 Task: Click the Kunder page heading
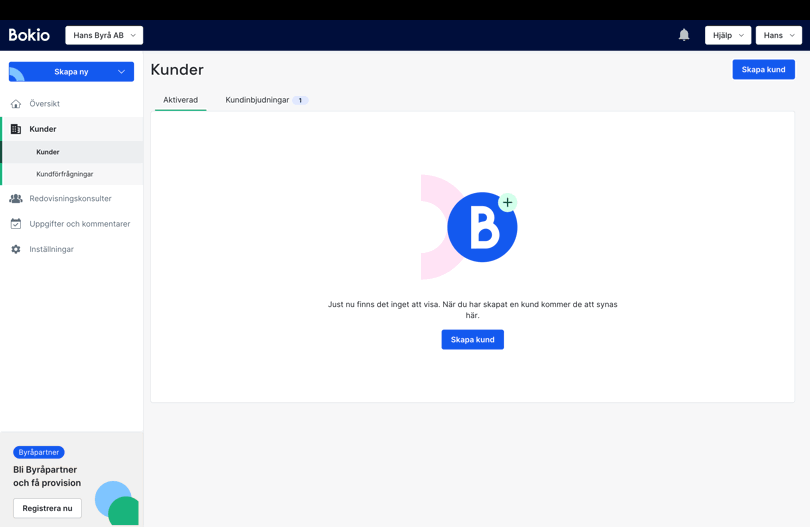[177, 70]
